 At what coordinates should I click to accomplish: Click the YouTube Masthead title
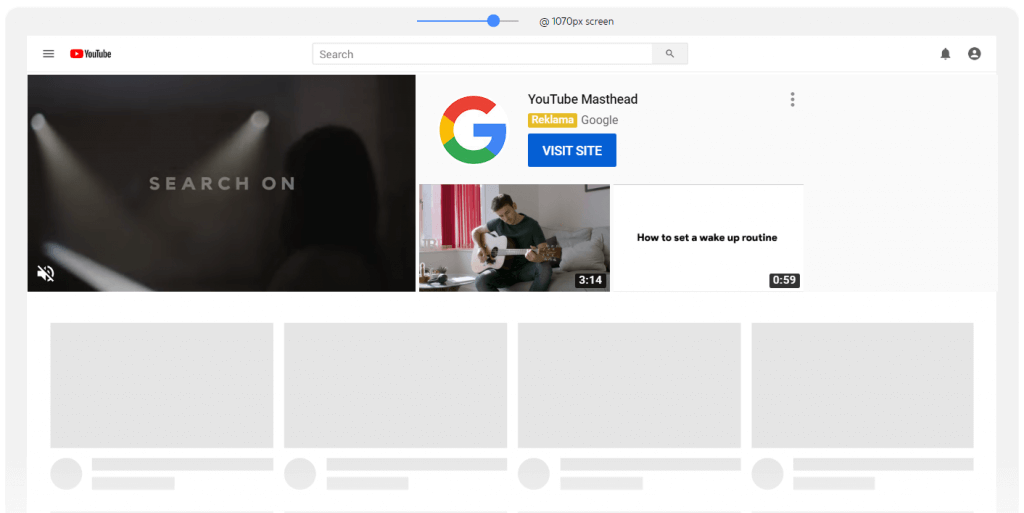[x=582, y=99]
